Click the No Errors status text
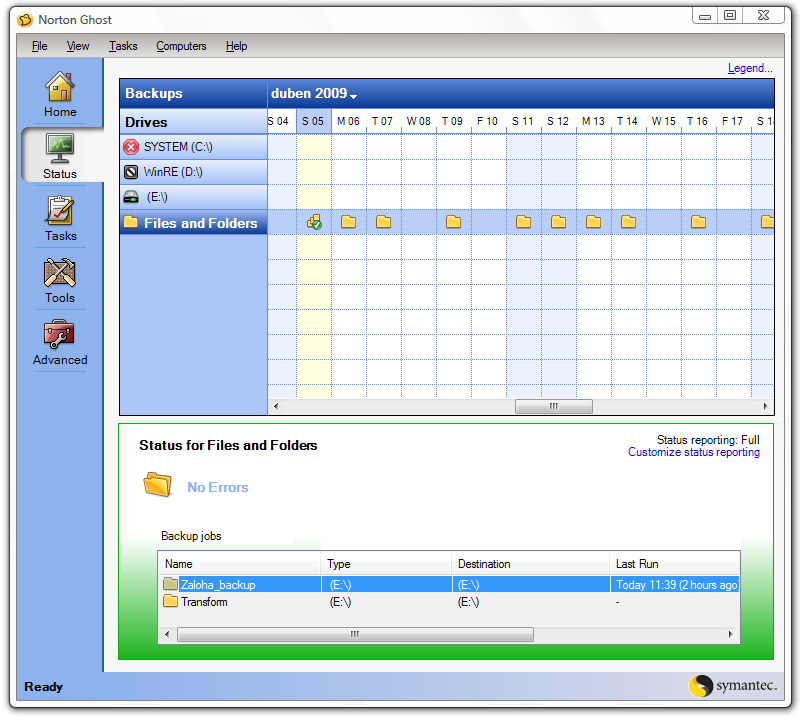Viewport: 800px width, 716px height. [218, 487]
